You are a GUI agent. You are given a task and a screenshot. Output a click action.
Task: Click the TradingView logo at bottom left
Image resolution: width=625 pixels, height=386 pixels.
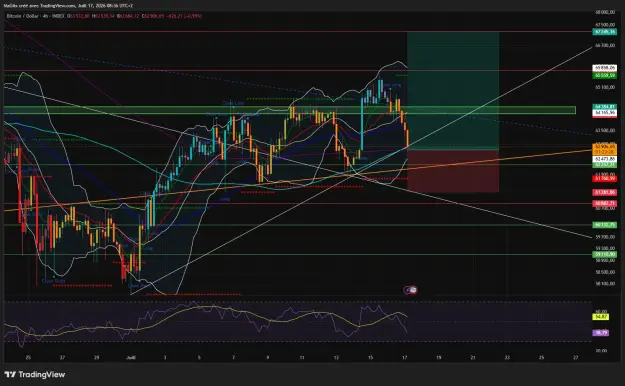point(35,374)
